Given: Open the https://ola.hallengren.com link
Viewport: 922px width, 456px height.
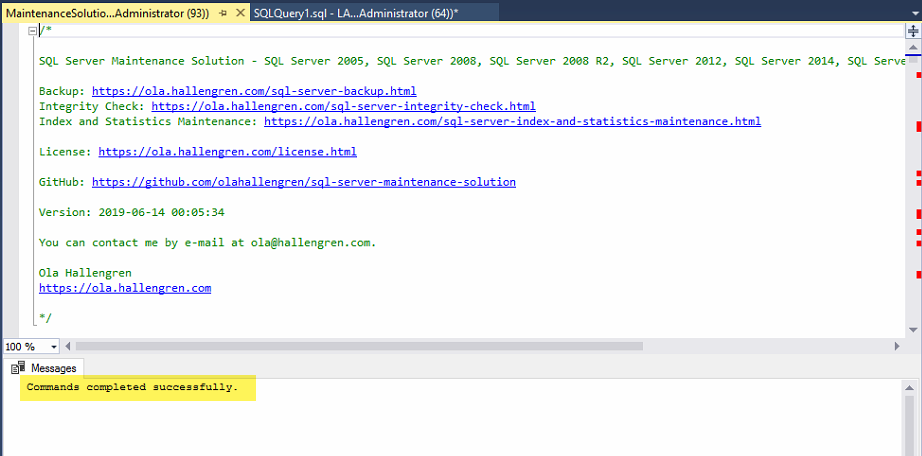Looking at the screenshot, I should point(125,288).
